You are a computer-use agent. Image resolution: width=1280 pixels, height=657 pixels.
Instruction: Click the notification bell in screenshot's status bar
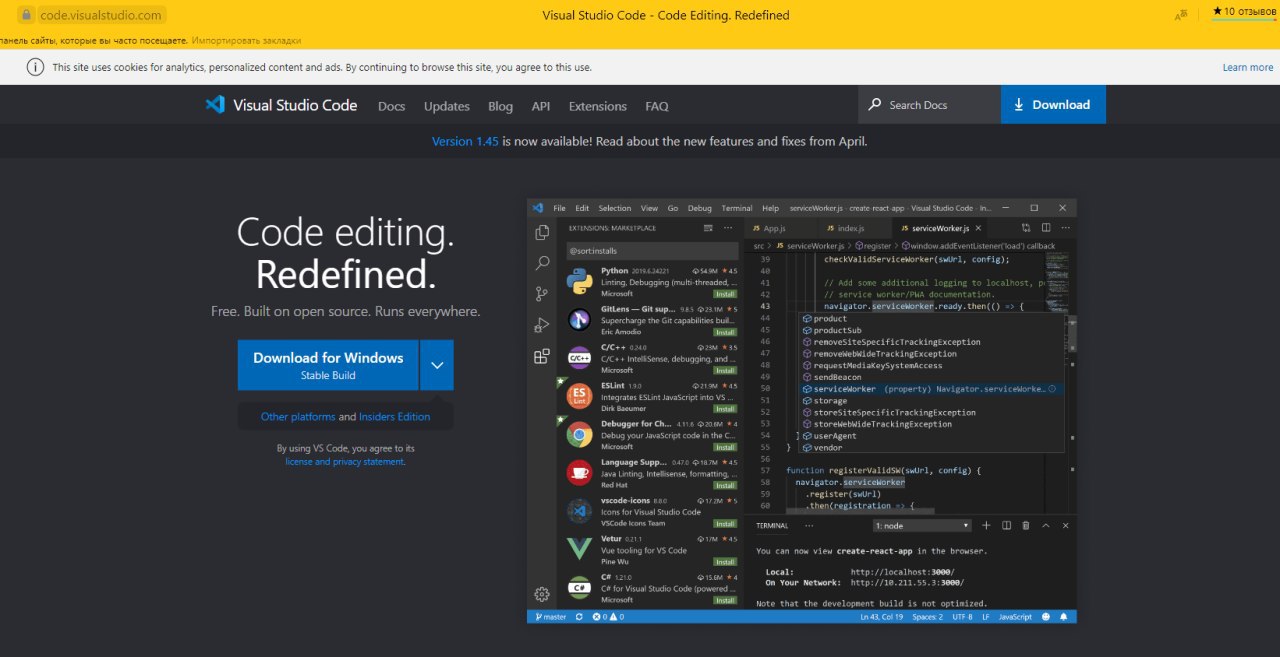pos(1064,617)
